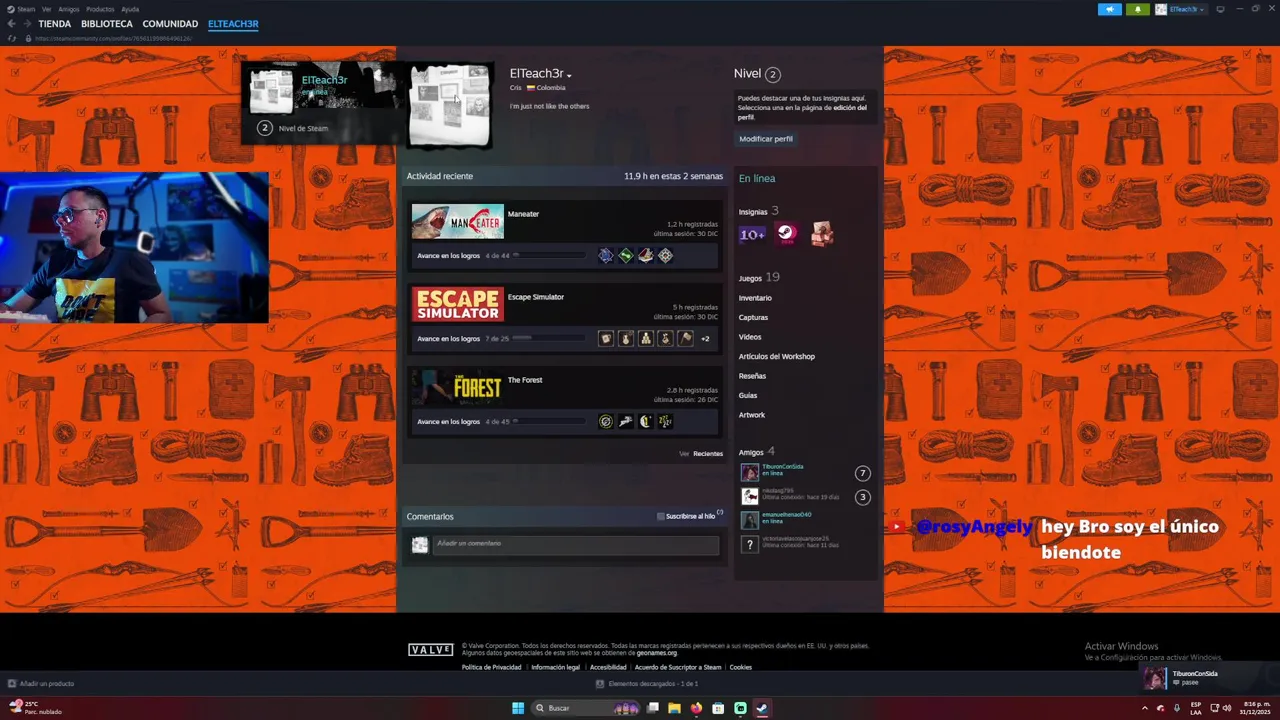The width and height of the screenshot is (1280, 720).
Task: Open the Maneater game thumbnail
Action: [458, 222]
